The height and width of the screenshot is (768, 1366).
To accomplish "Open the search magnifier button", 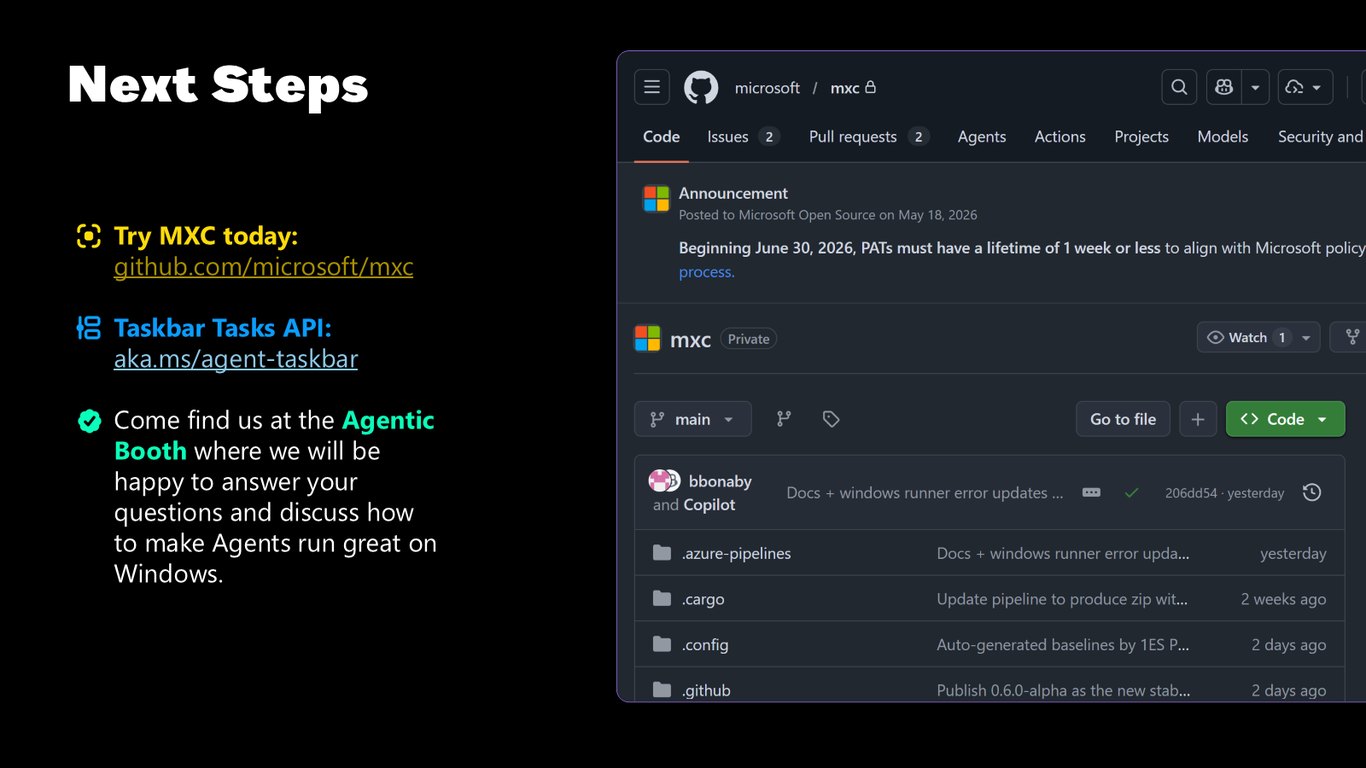I will 1179,87.
